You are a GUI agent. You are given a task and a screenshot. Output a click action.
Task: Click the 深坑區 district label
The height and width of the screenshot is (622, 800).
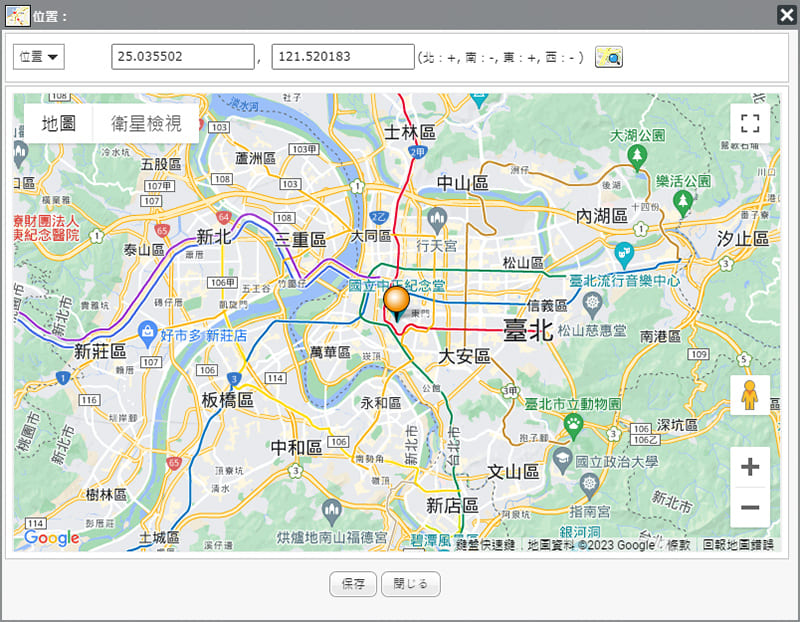tap(677, 425)
